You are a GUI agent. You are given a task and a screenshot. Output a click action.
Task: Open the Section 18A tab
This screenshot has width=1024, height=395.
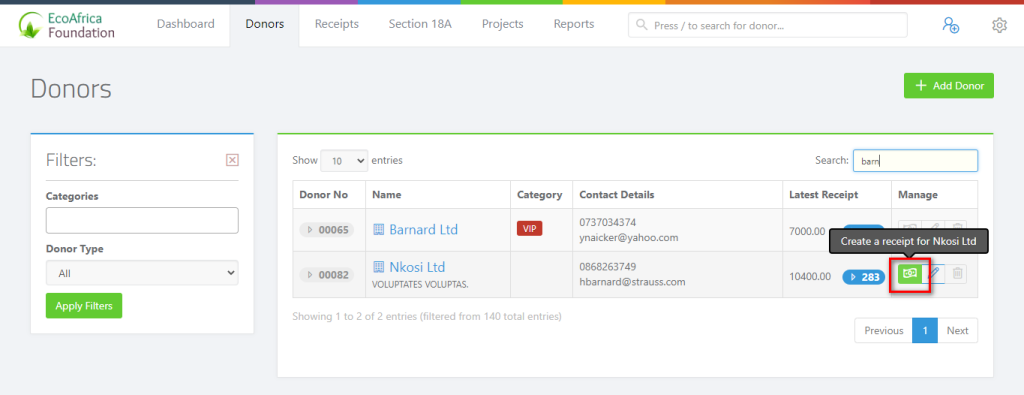(x=420, y=24)
